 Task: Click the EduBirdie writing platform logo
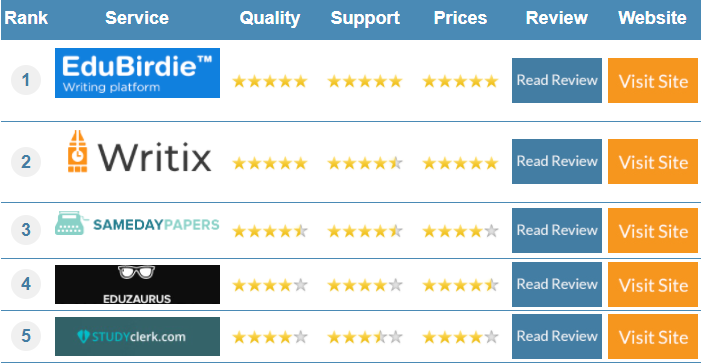(x=137, y=73)
